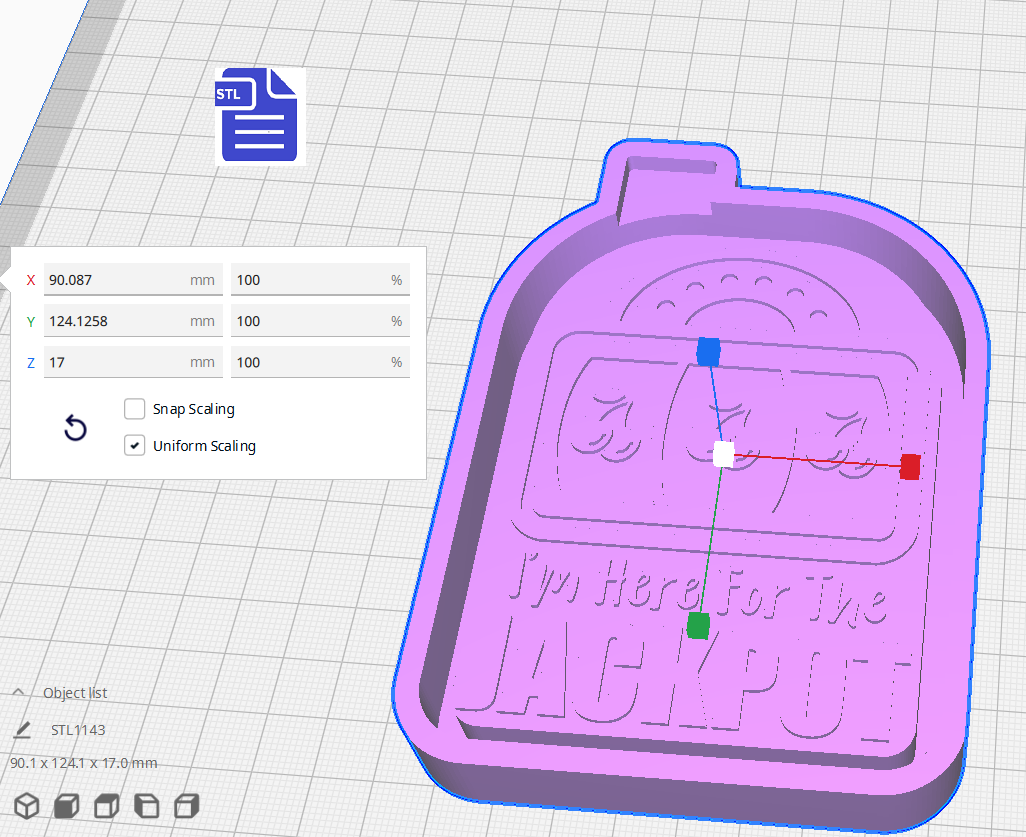Select the isometric 3D view cube icon
Viewport: 1026px width, 837px height.
coord(26,805)
